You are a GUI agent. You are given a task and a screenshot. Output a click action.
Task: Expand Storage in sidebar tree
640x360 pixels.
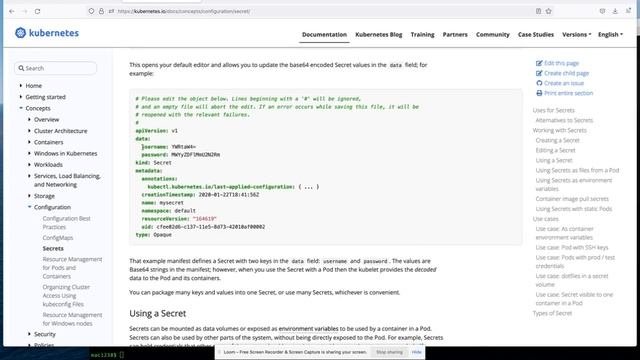pyautogui.click(x=29, y=196)
